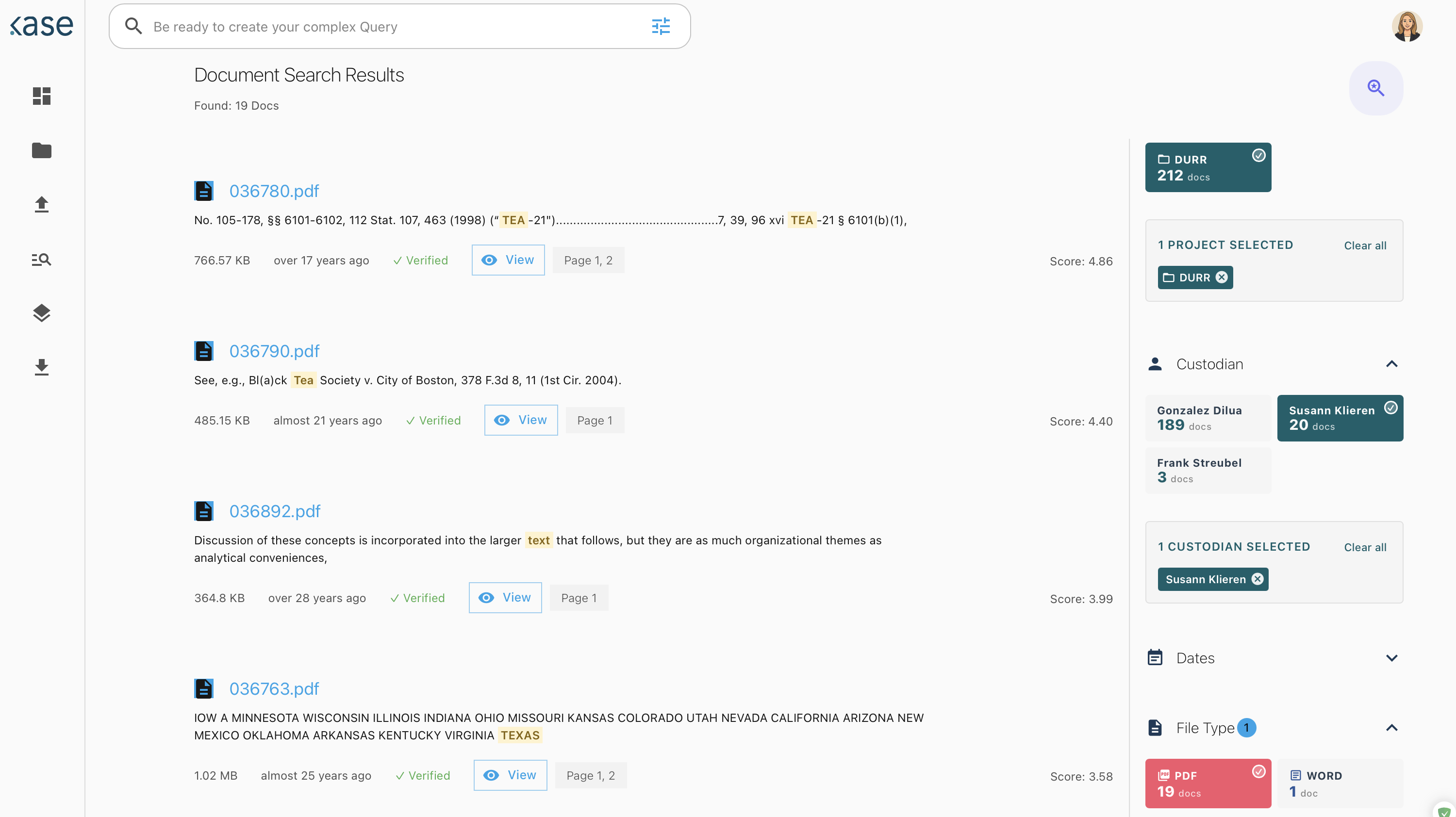Expand the Dates section
1456x817 pixels.
click(1391, 658)
